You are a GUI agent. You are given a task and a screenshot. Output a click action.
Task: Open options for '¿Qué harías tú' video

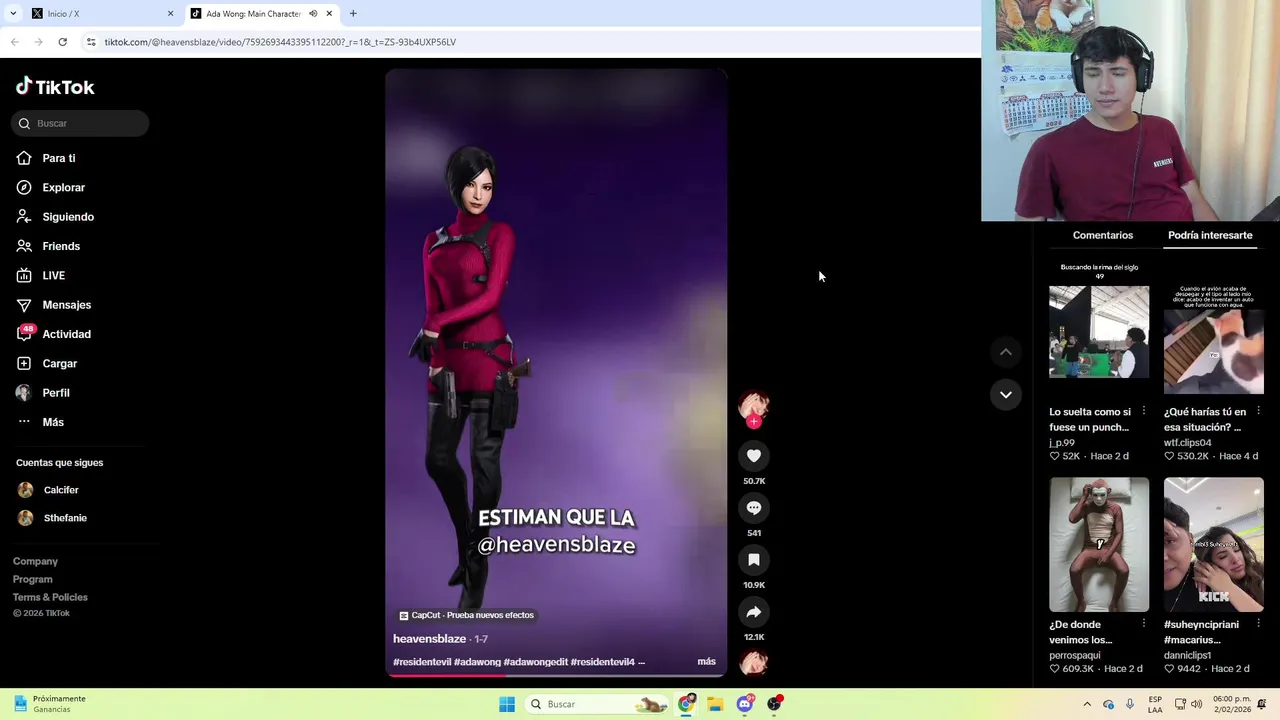1258,411
